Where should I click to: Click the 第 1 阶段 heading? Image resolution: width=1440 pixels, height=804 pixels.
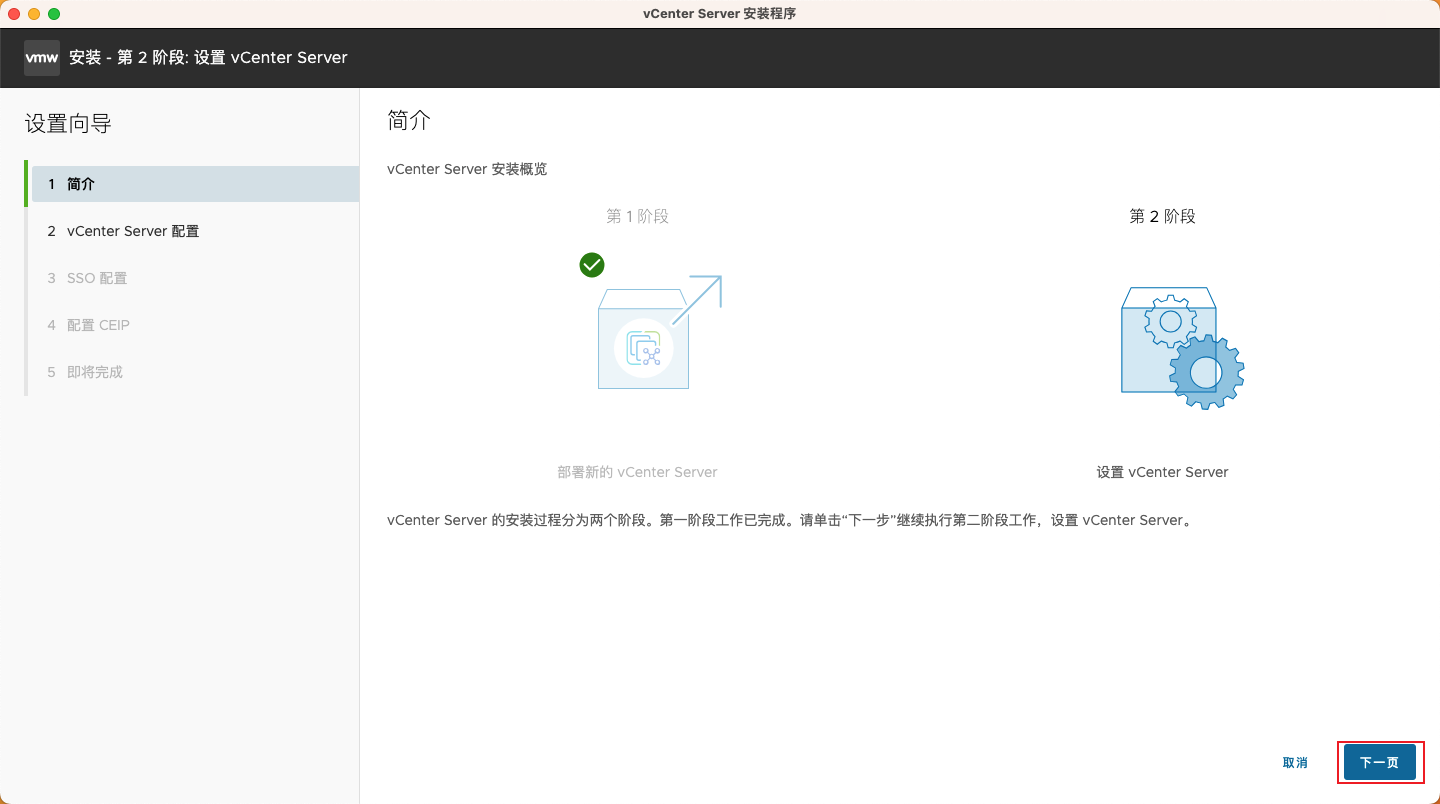pyautogui.click(x=637, y=216)
